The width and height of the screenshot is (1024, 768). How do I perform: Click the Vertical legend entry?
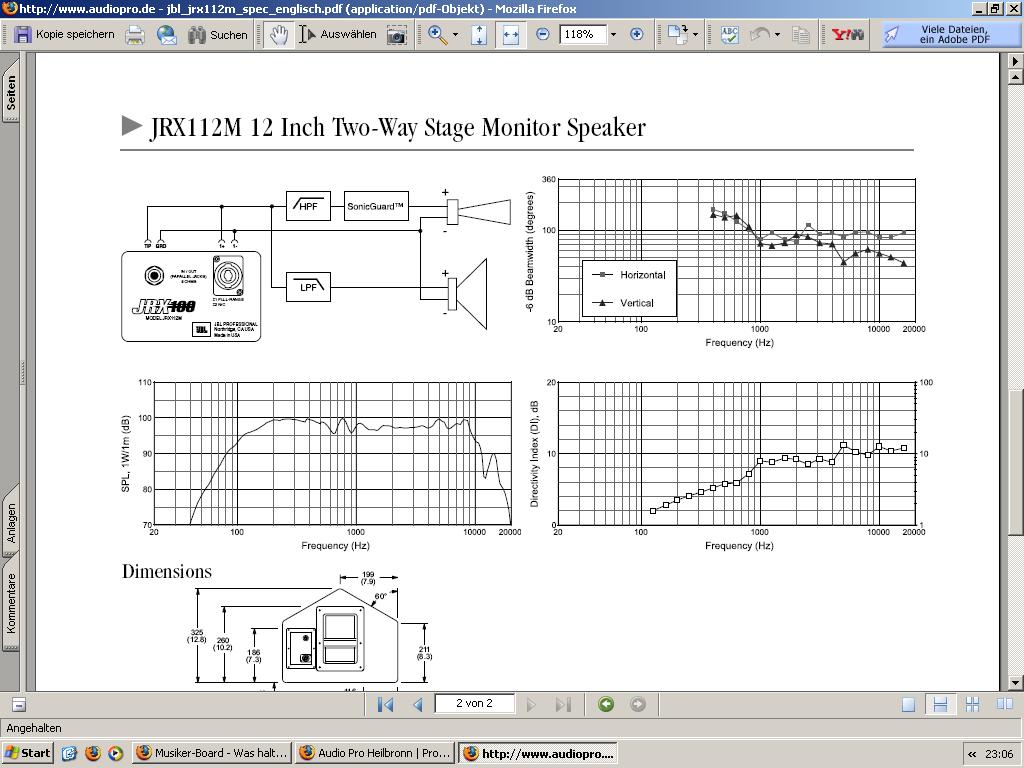[x=623, y=303]
